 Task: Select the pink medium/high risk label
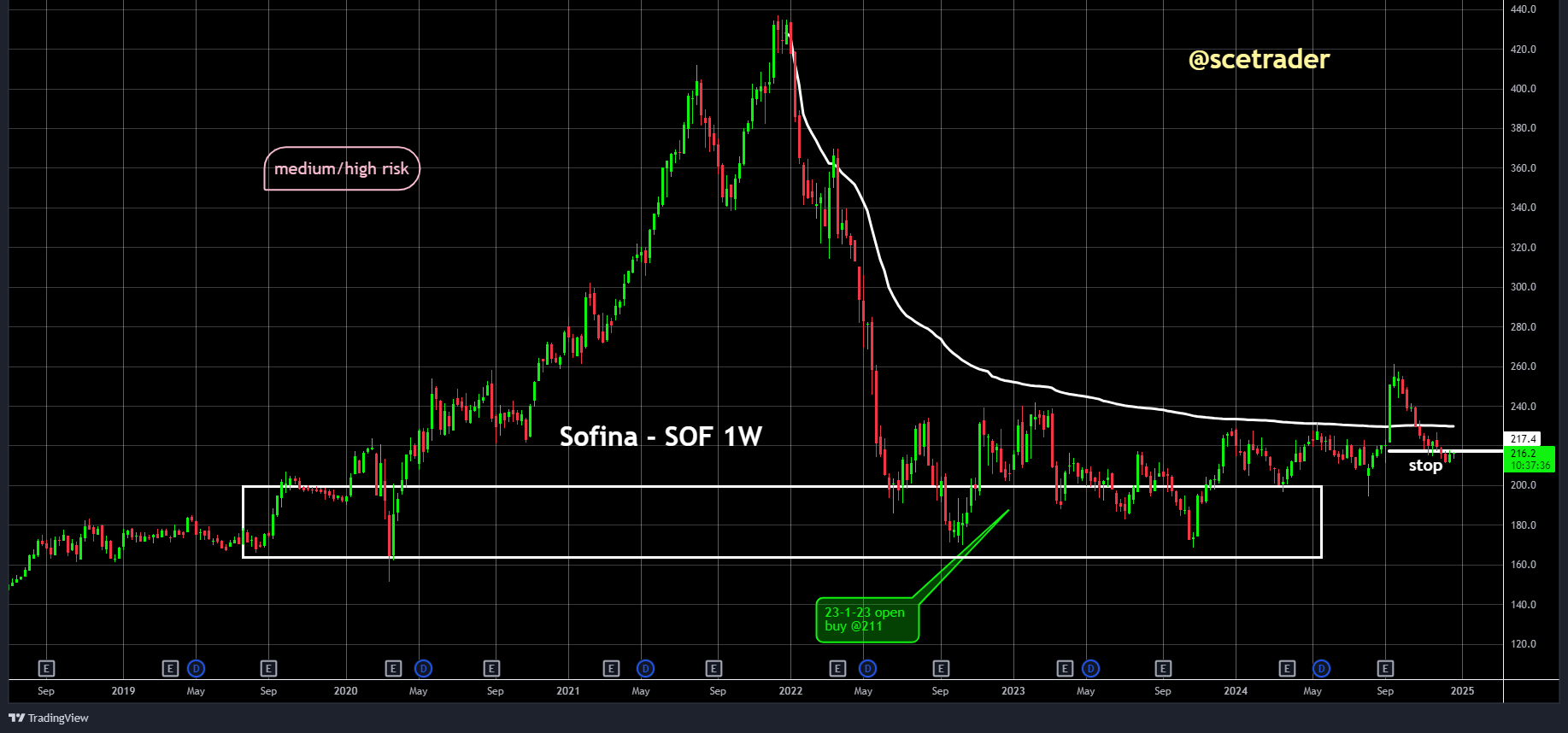[x=342, y=168]
